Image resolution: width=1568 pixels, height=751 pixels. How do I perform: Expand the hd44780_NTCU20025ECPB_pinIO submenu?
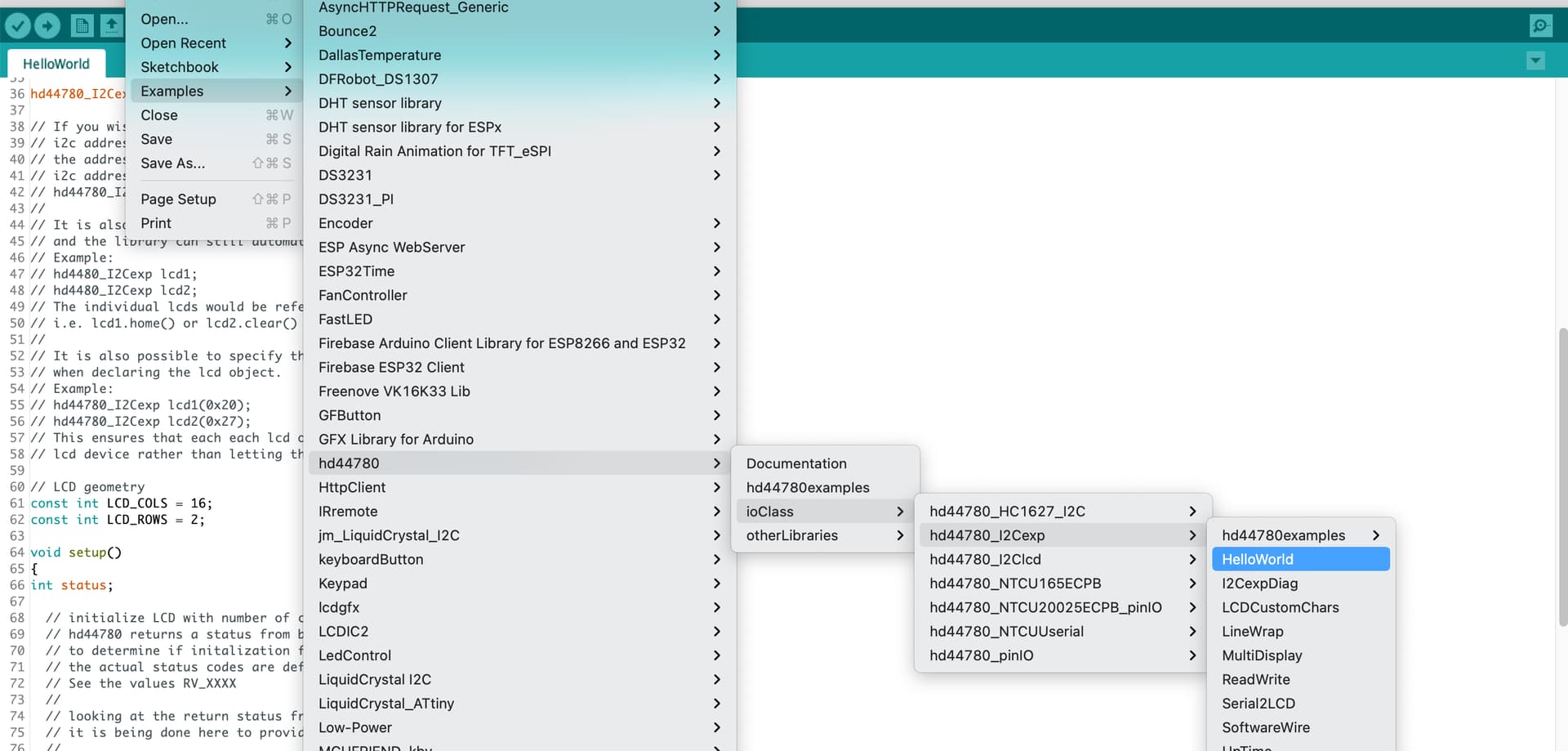coord(1063,608)
